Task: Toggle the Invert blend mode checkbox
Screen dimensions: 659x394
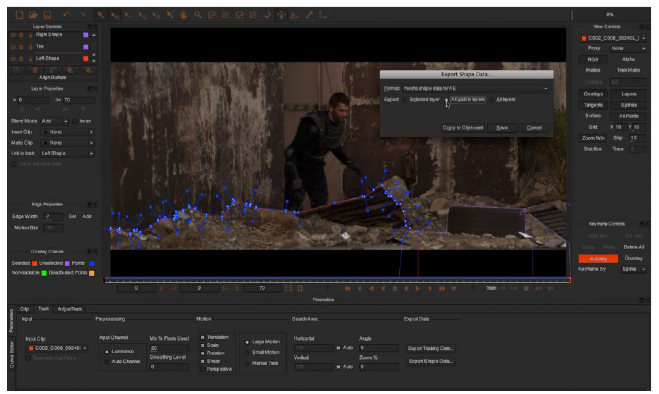Action: [x=75, y=121]
